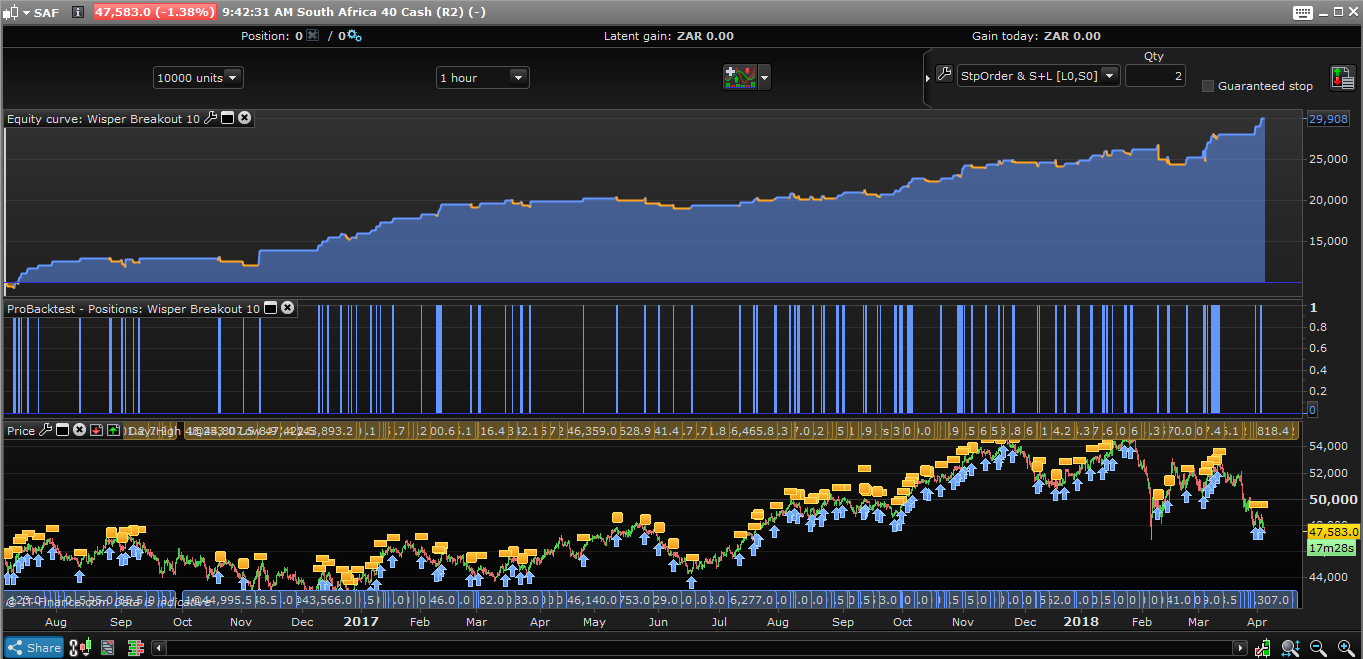Click the magnifier with bars zoom icon
The image size is (1363, 659).
click(x=1291, y=648)
